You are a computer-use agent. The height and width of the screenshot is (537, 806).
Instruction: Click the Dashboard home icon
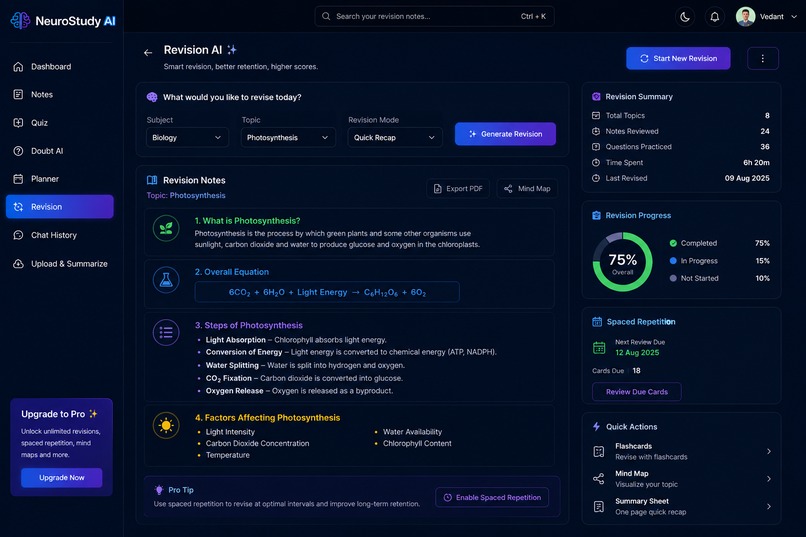(18, 67)
